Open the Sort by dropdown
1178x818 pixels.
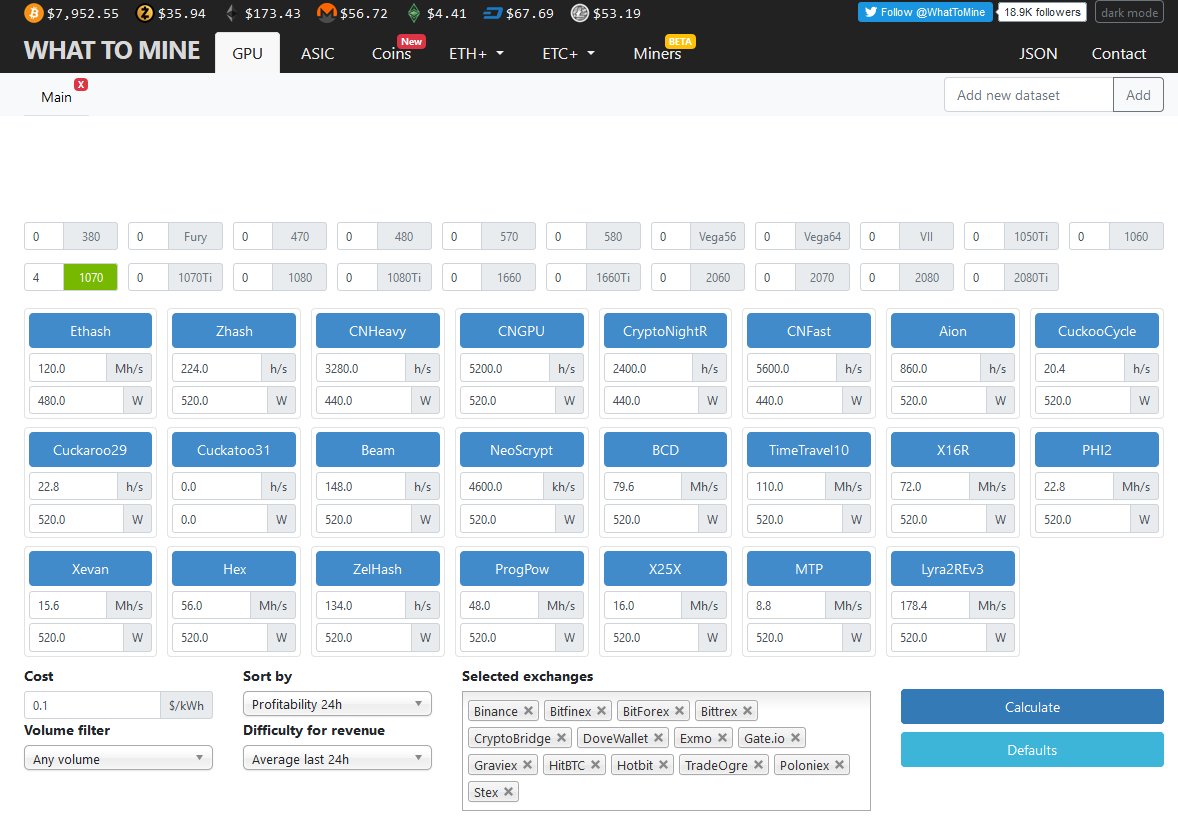tap(337, 704)
